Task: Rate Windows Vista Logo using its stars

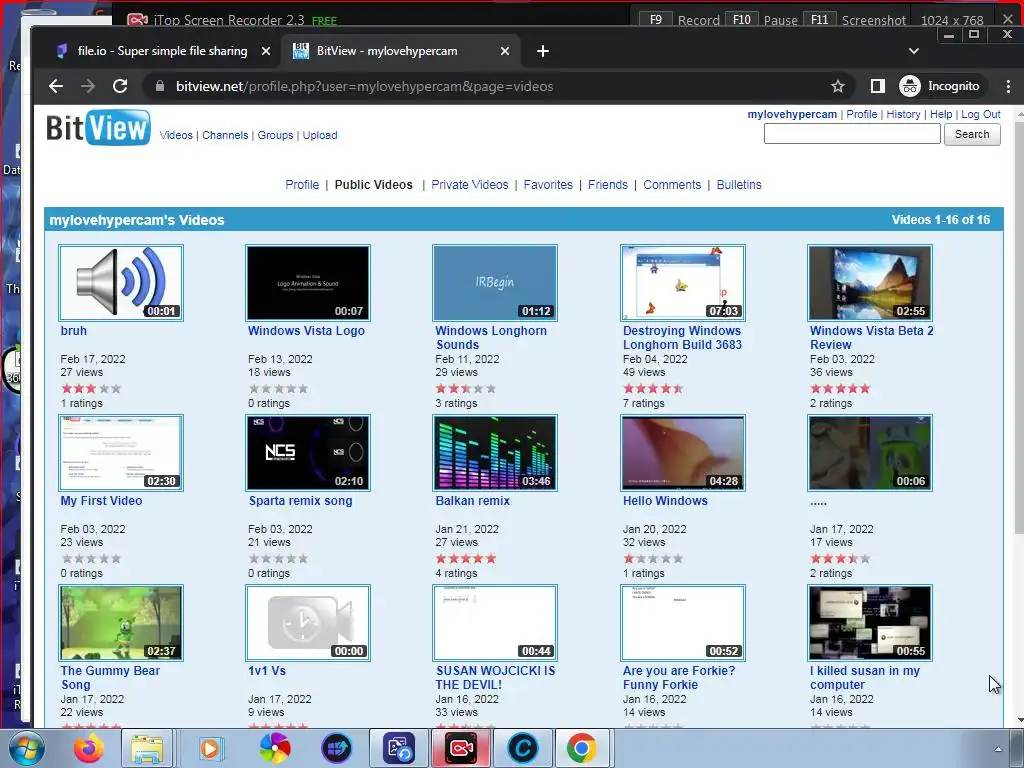Action: pos(278,389)
